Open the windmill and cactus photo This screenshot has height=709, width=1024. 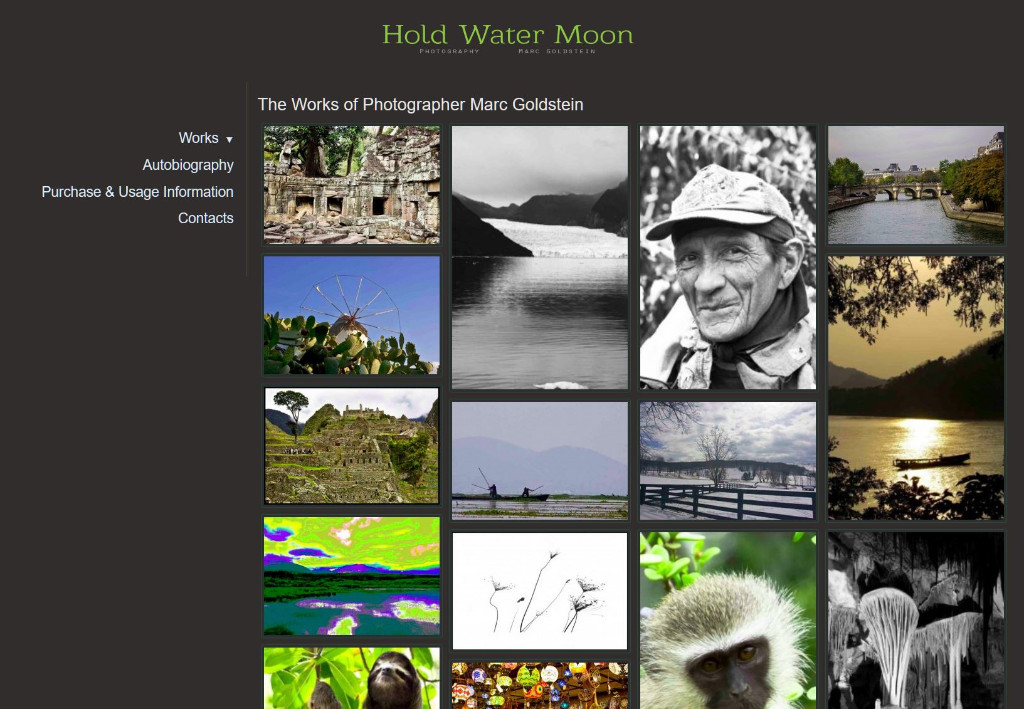pyautogui.click(x=352, y=315)
